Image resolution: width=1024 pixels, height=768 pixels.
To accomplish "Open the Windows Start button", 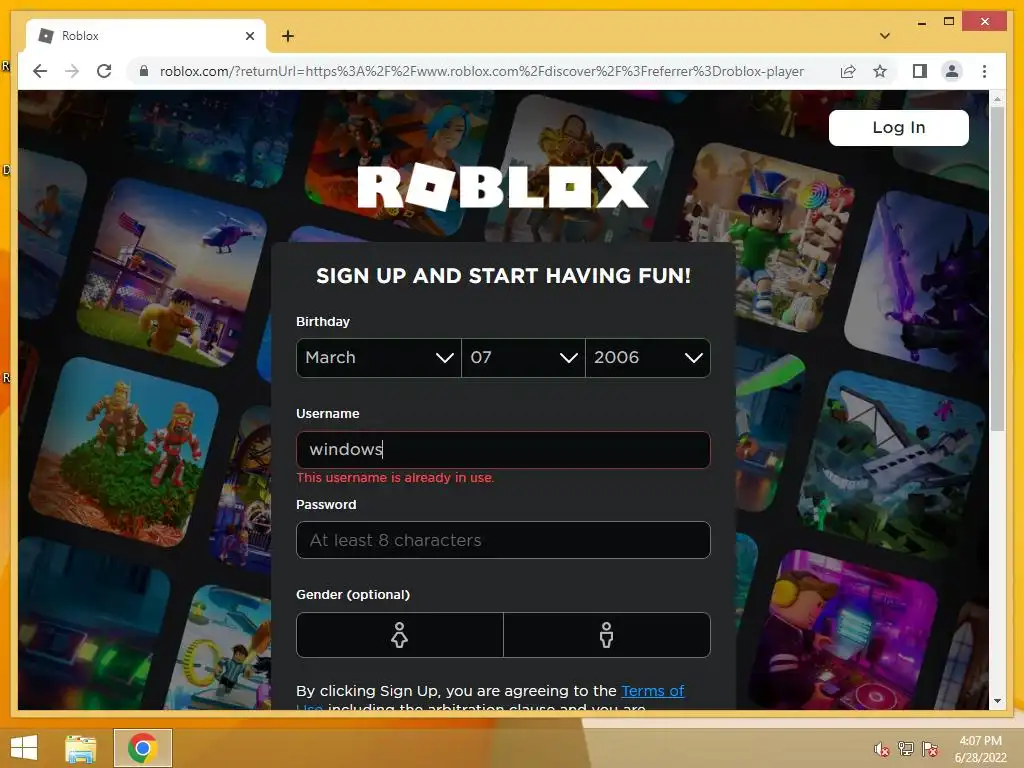I will pyautogui.click(x=24, y=748).
